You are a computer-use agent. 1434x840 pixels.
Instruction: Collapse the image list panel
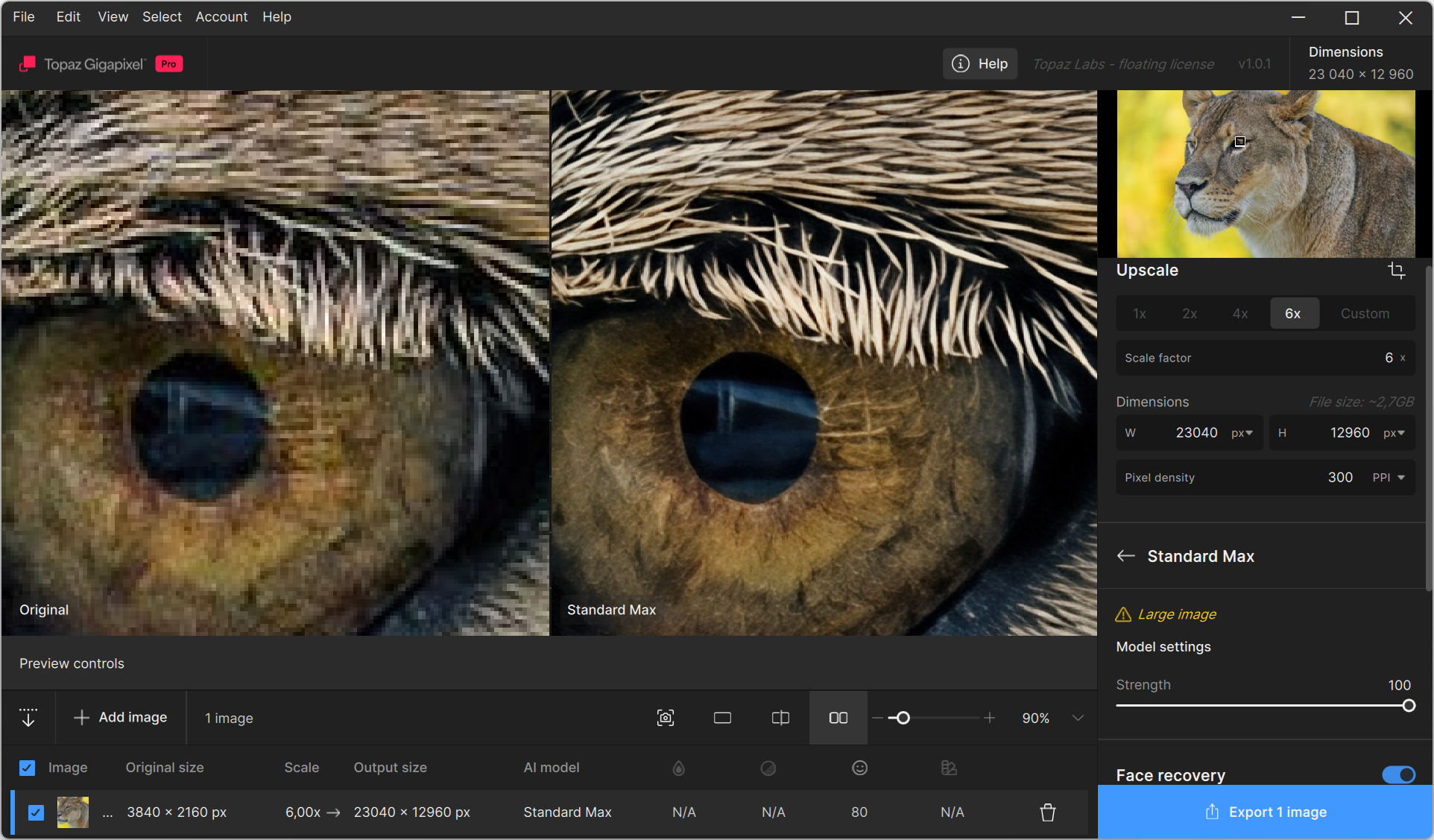point(28,718)
